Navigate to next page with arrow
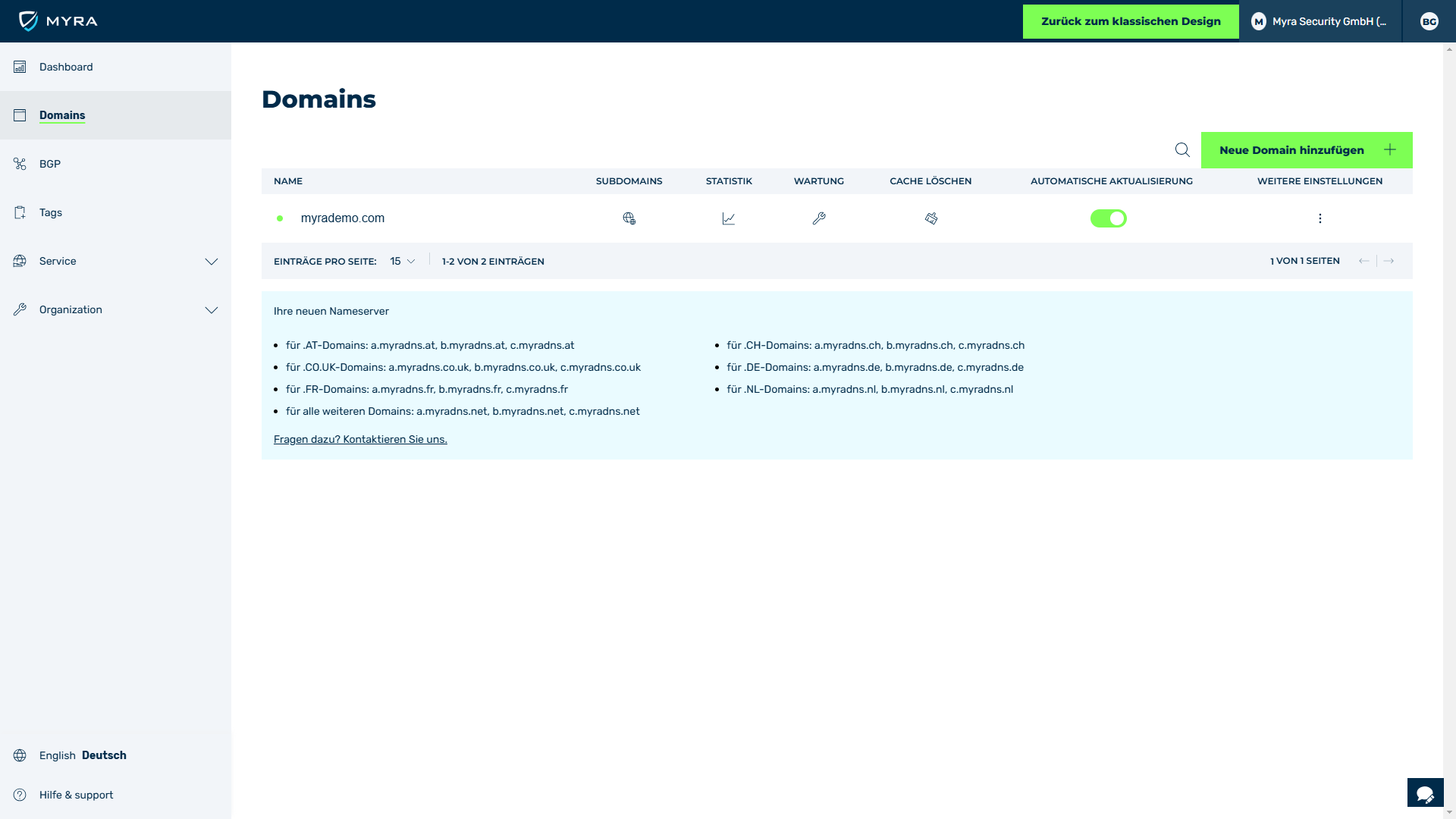The width and height of the screenshot is (1456, 819). point(1389,260)
